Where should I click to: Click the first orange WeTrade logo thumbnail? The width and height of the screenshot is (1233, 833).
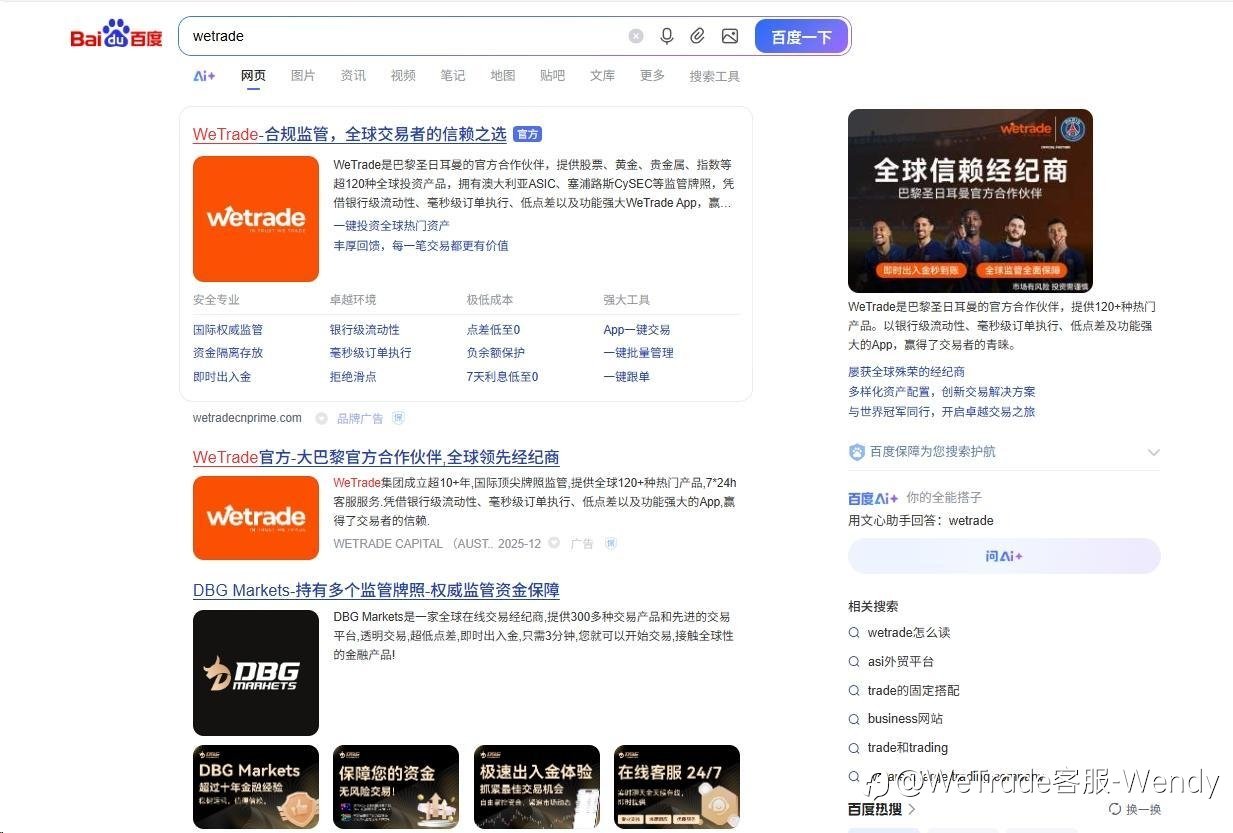pos(256,218)
